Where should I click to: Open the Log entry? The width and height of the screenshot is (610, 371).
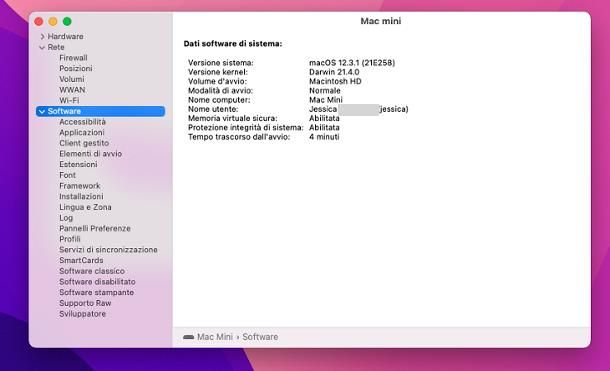(66, 218)
